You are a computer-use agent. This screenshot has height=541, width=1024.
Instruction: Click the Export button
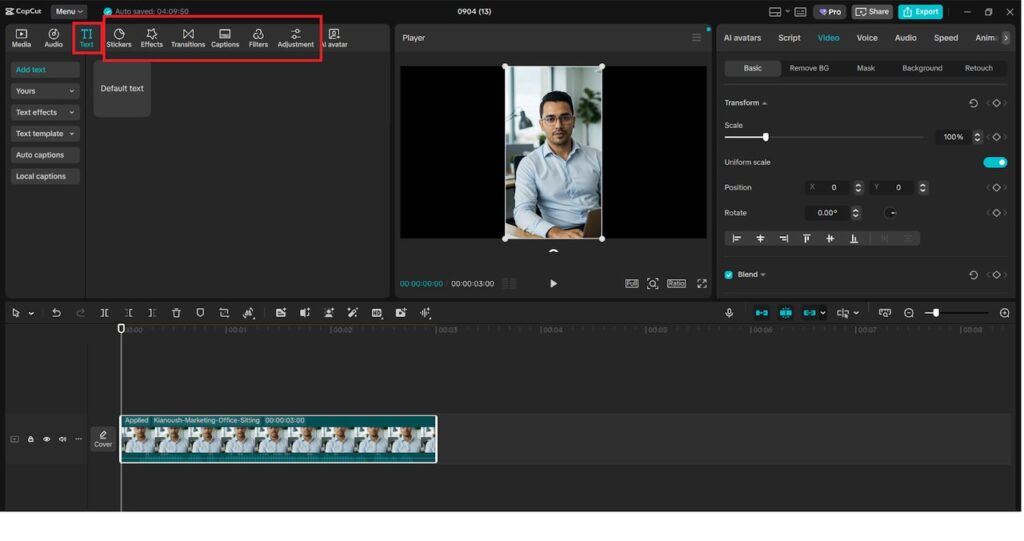[x=920, y=12]
